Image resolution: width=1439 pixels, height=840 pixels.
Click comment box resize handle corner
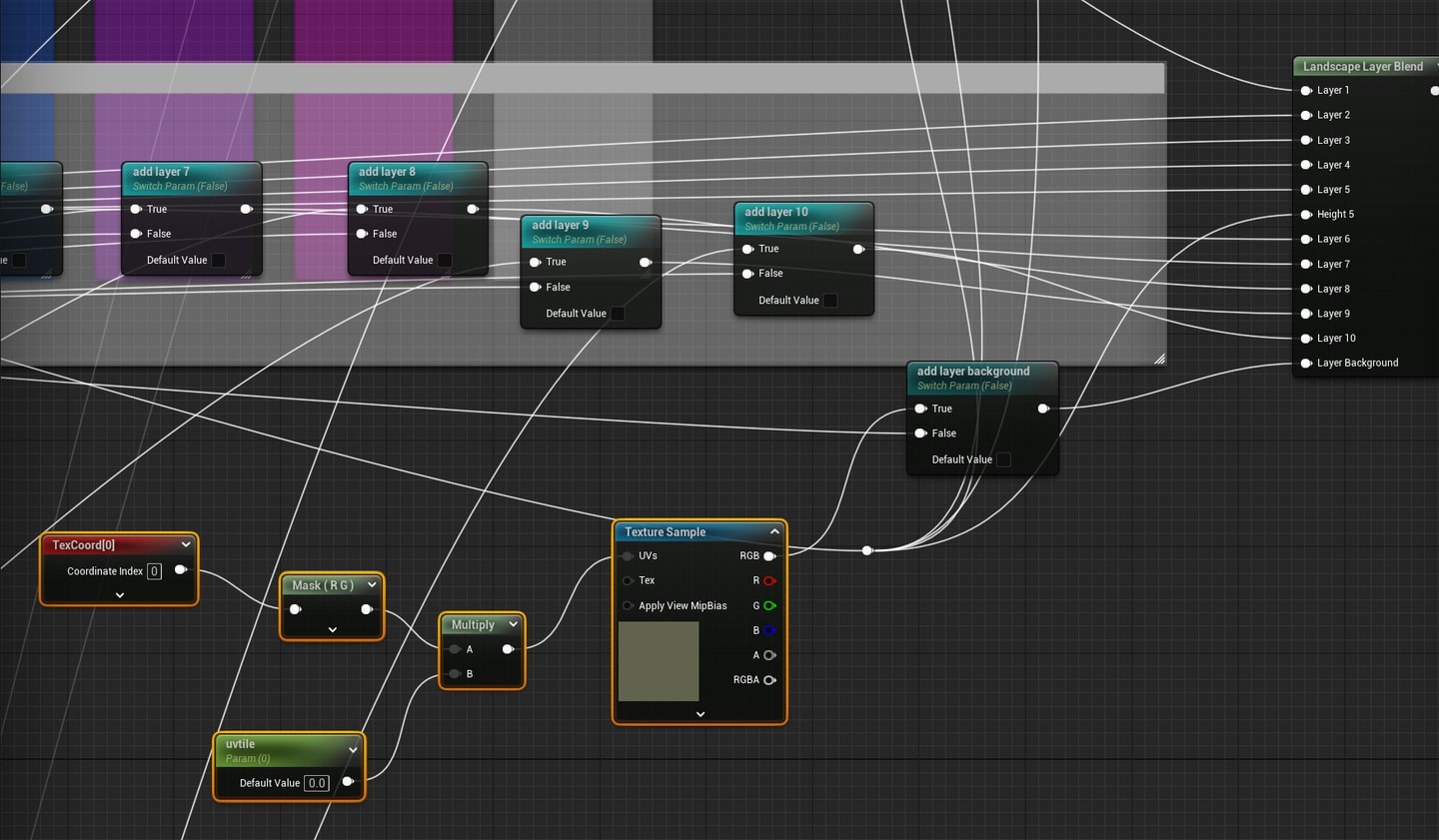coord(1159,359)
